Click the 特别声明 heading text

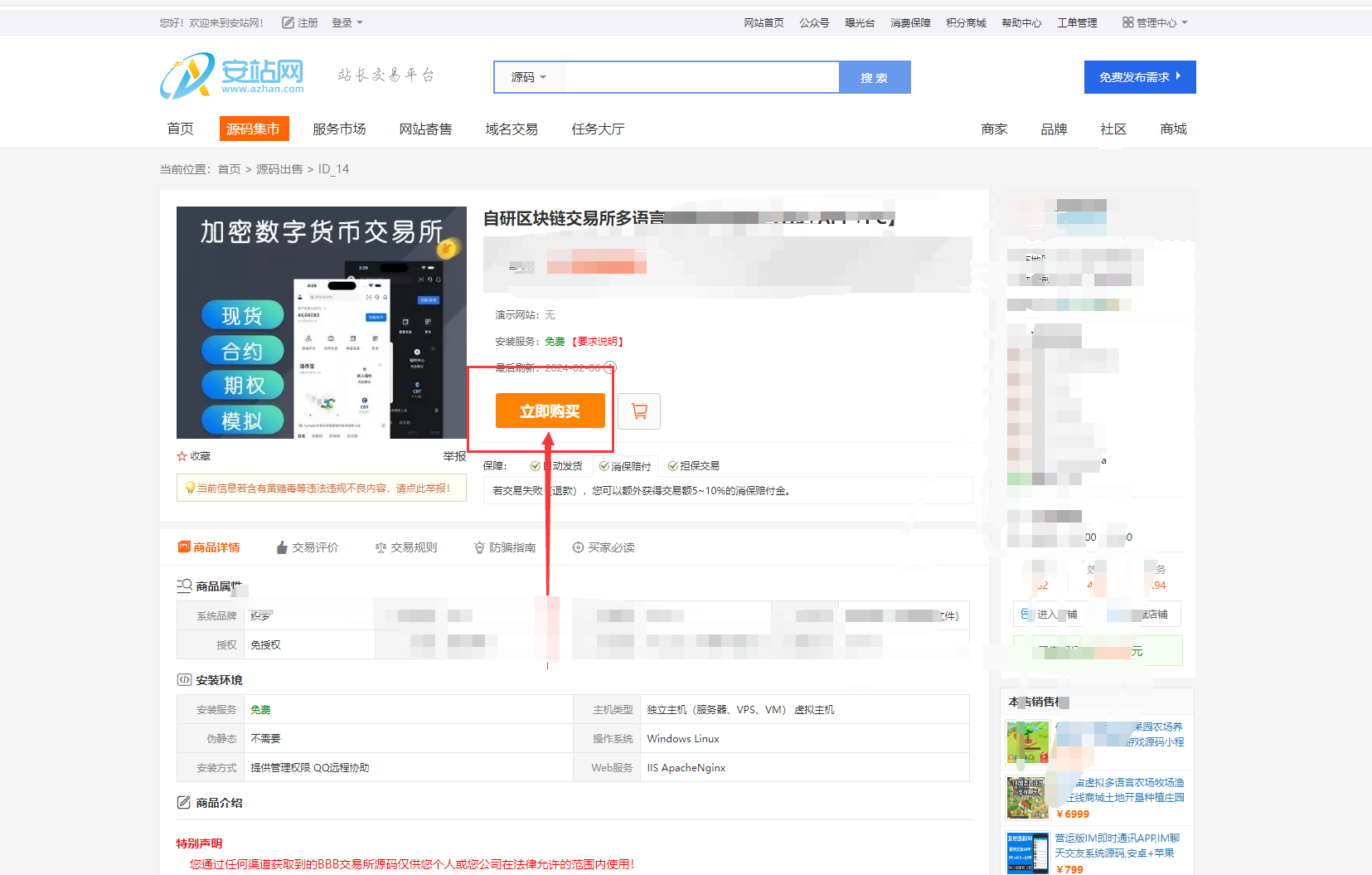(x=199, y=843)
